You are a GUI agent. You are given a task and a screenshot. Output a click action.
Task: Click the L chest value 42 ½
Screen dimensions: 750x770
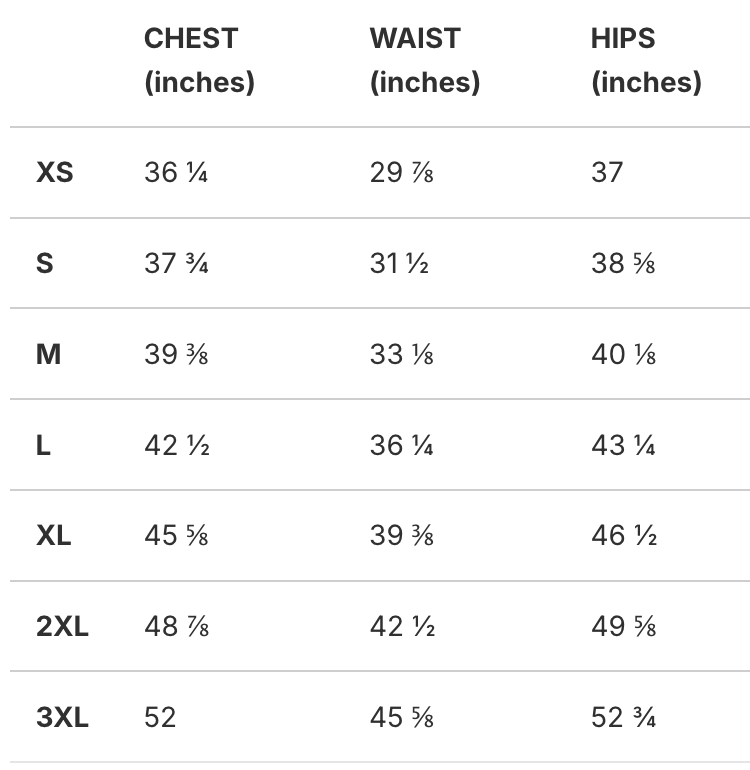point(176,446)
